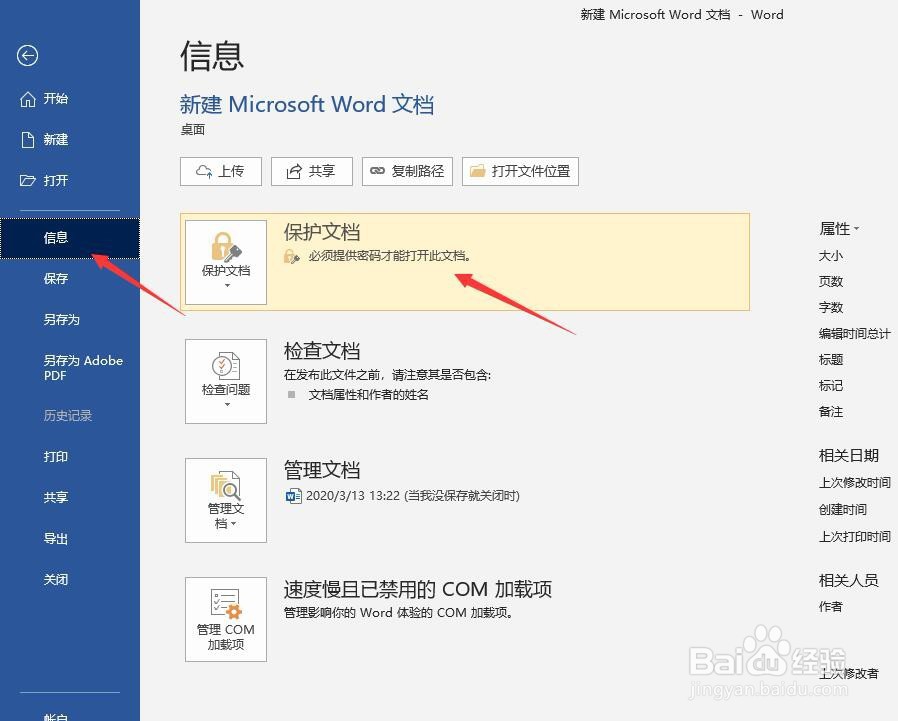Click the 页数 property label
Image resolution: width=898 pixels, height=721 pixels.
tap(830, 281)
